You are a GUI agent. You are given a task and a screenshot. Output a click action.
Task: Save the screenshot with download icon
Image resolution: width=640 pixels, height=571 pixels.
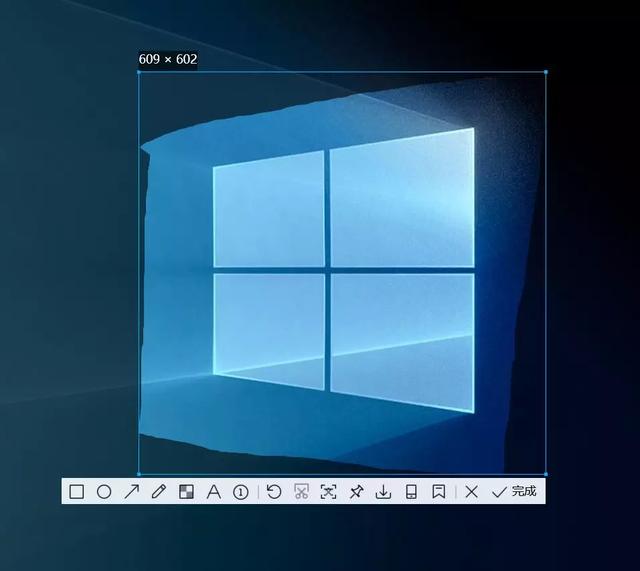point(383,492)
